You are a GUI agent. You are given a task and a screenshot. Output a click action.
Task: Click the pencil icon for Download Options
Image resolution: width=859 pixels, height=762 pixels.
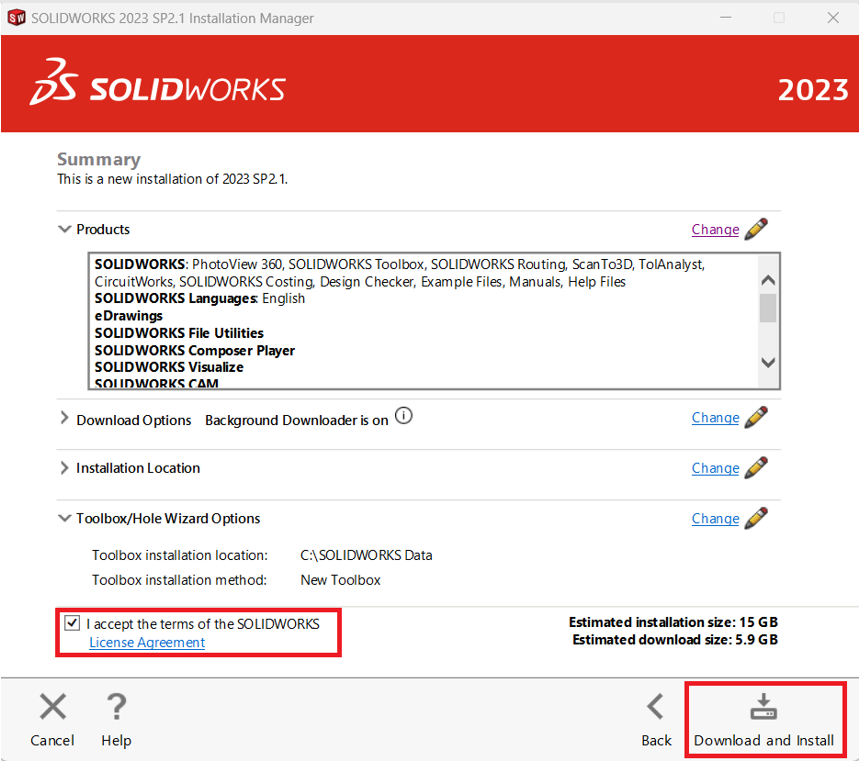[757, 418]
